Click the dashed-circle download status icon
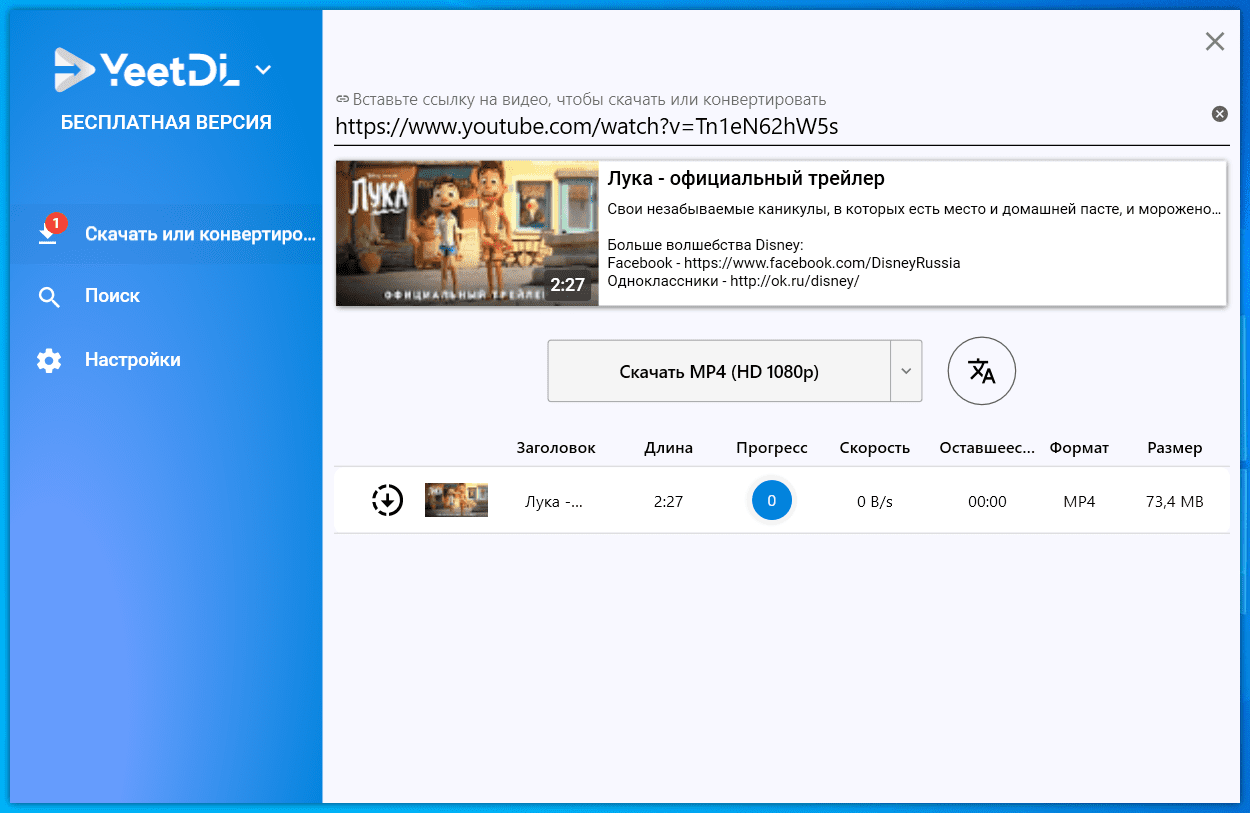 pos(387,500)
